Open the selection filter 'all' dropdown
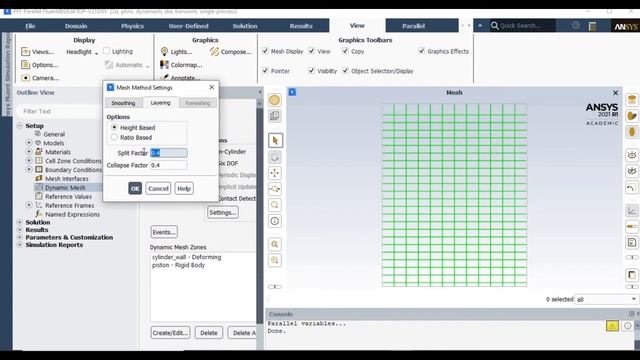The width and height of the screenshot is (640, 360). coord(606,299)
